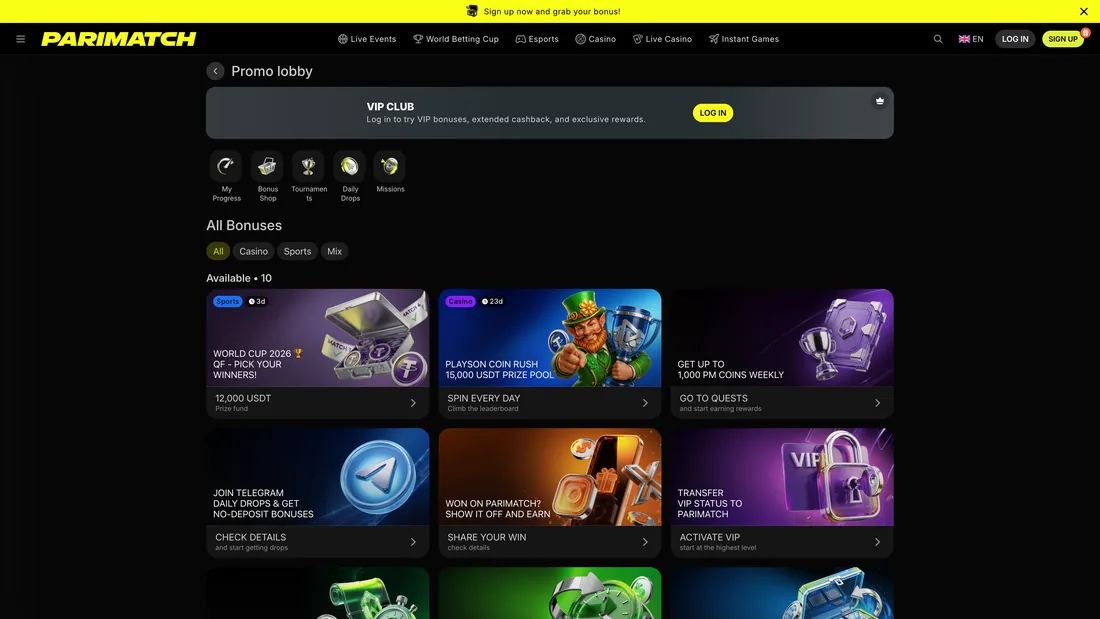
Task: Click the SHARE YOUR WIN label
Action: coord(487,537)
